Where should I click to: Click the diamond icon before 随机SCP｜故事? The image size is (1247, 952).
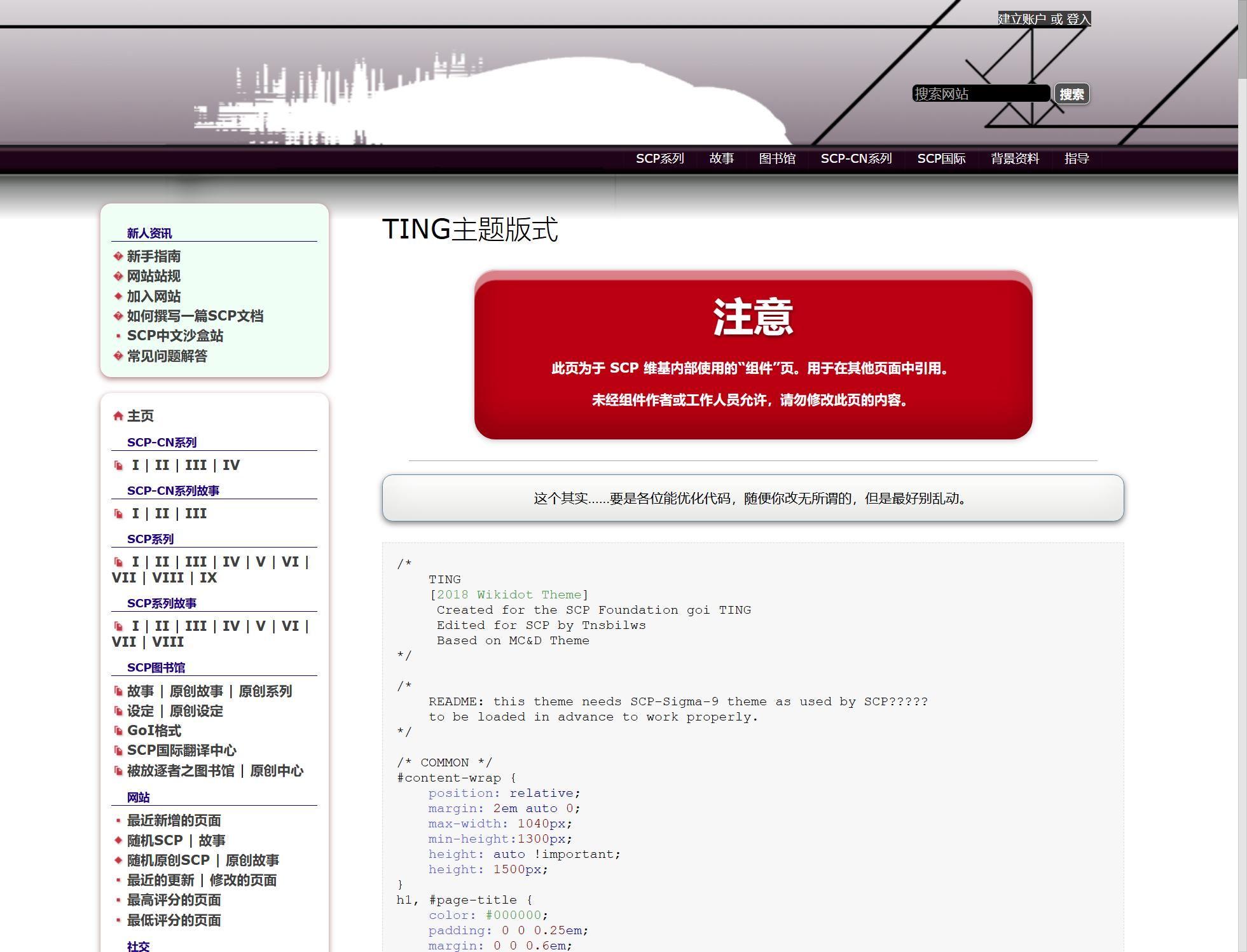coord(117,841)
